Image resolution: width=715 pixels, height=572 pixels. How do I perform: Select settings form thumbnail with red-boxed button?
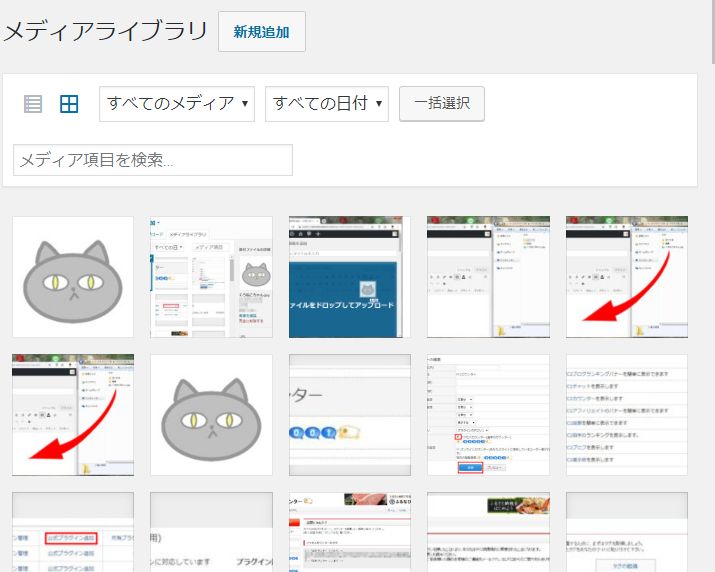tap(488, 415)
